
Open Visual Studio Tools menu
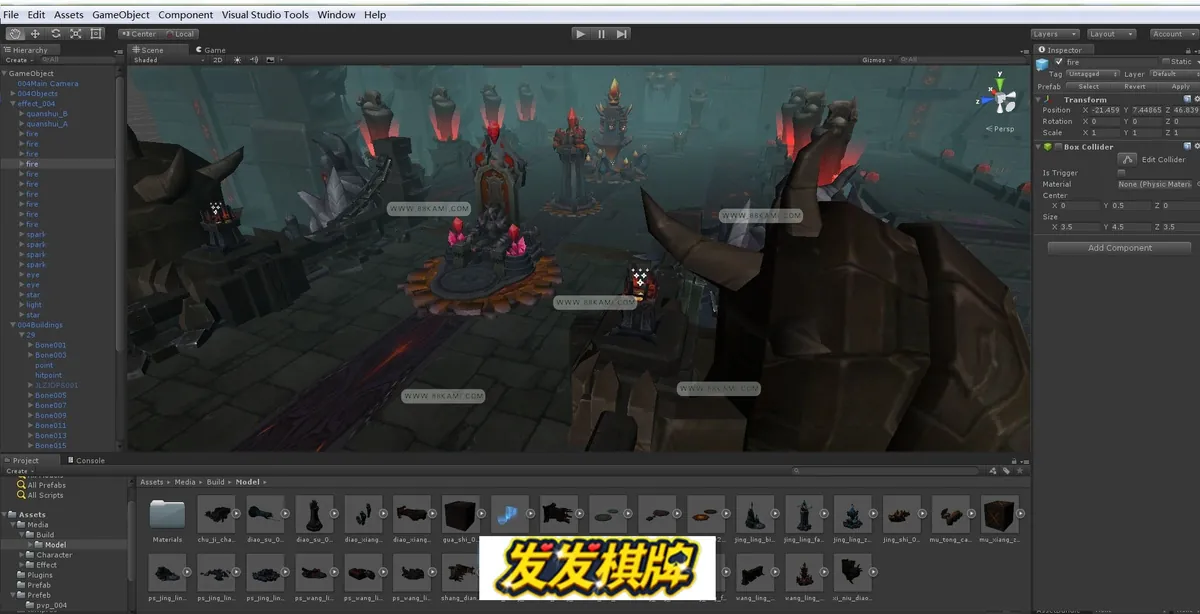point(265,15)
